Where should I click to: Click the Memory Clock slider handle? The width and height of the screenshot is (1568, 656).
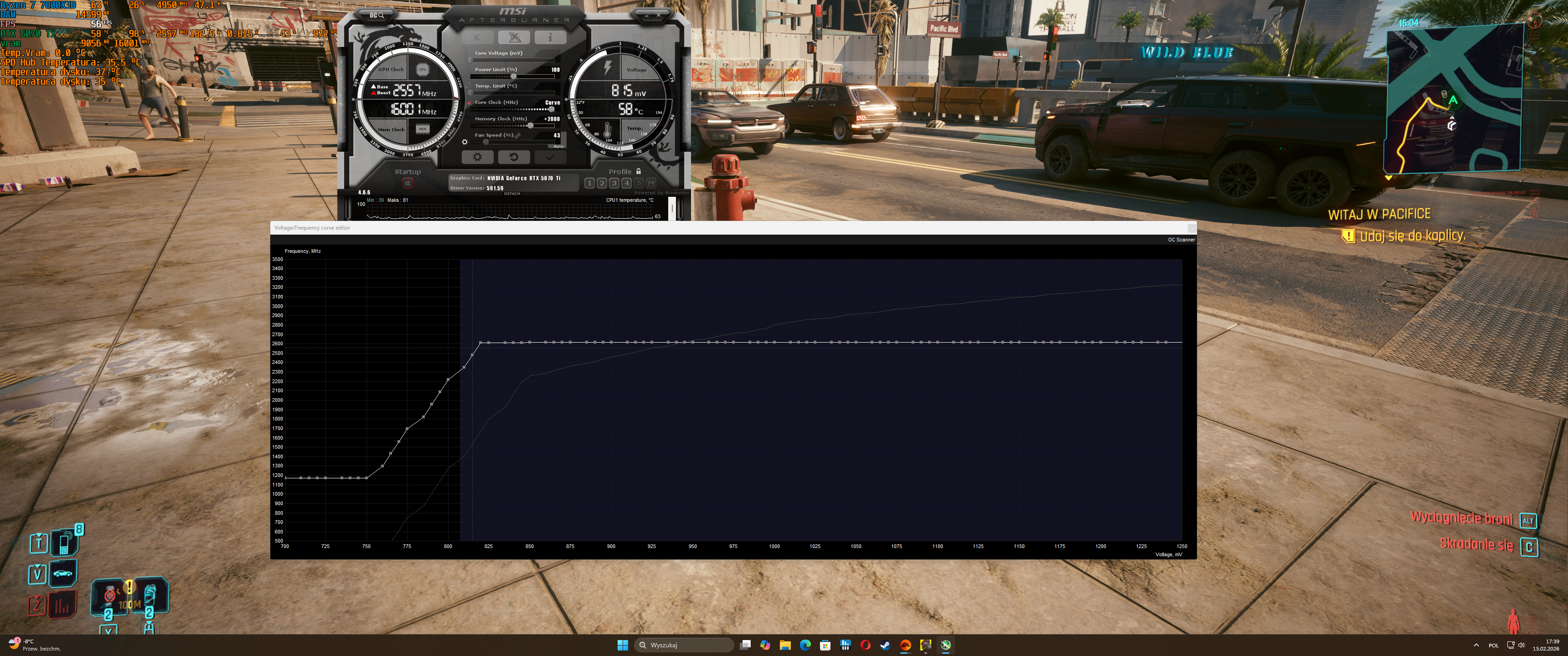[530, 126]
